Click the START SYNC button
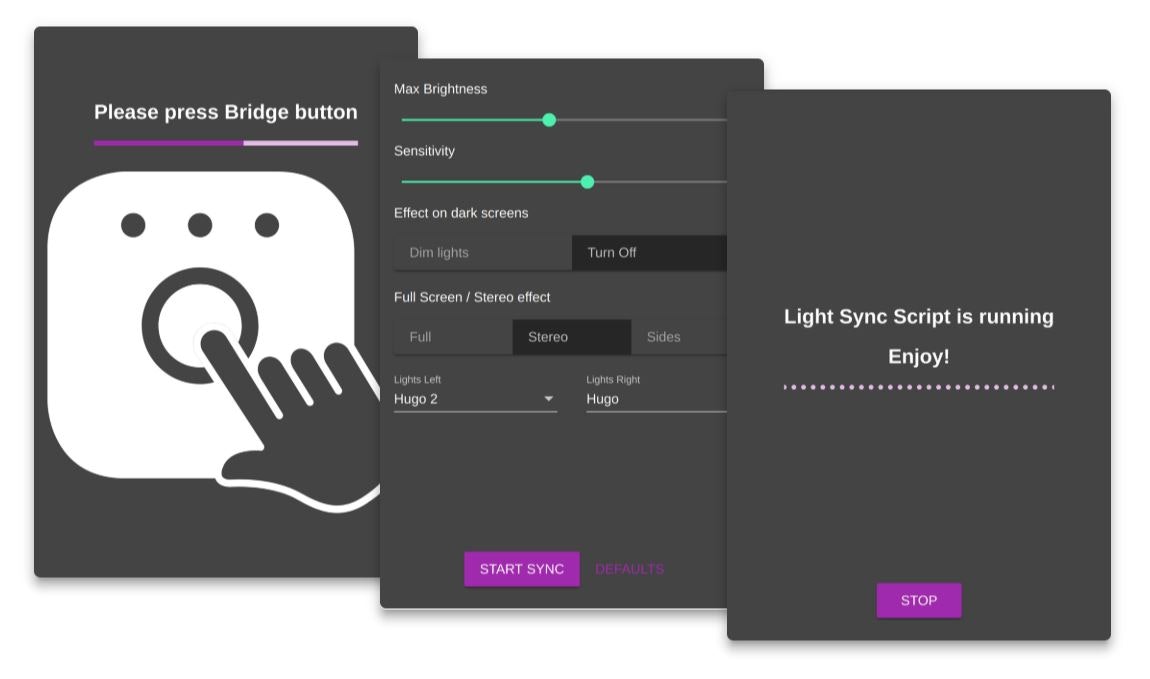This screenshot has width=1150, height=679. pos(521,568)
